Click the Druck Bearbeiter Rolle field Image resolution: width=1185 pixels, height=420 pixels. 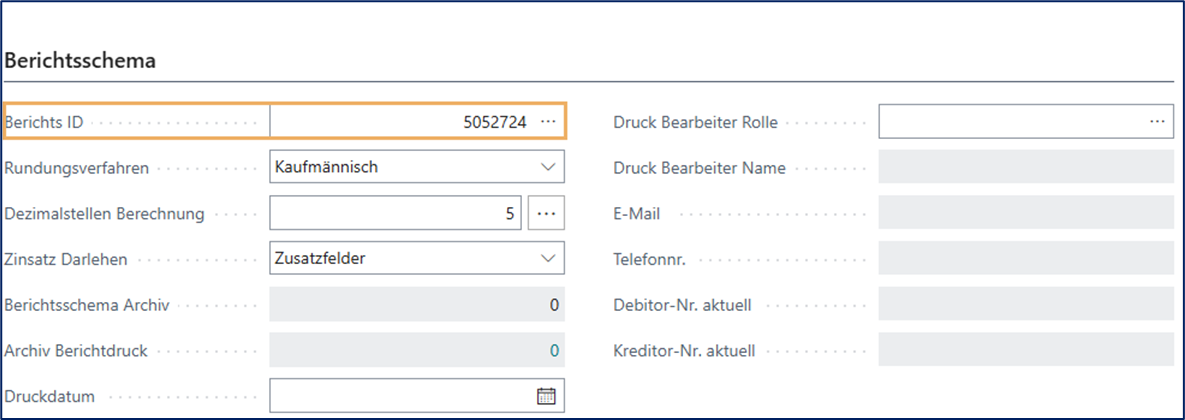tap(1010, 122)
